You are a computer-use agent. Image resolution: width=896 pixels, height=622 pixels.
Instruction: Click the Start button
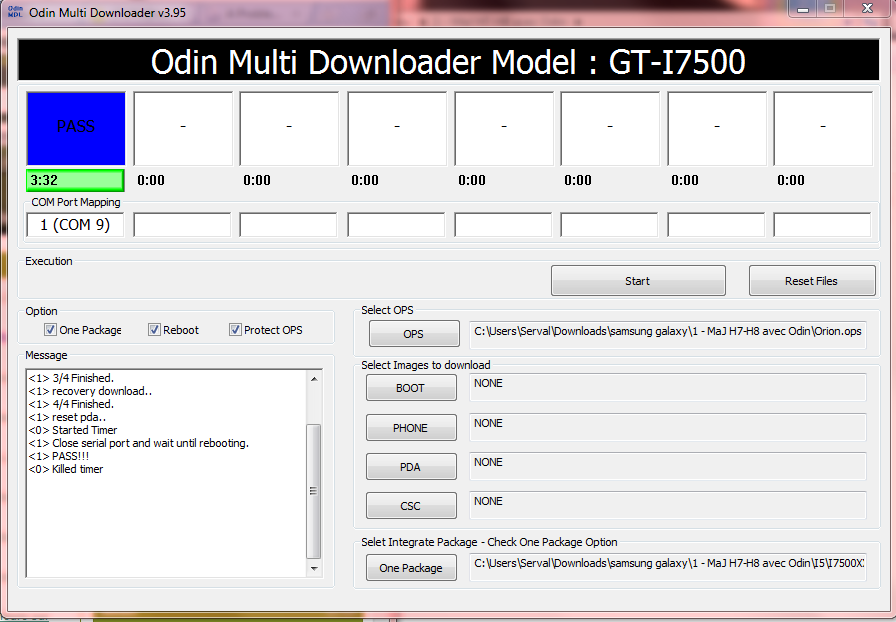click(638, 281)
